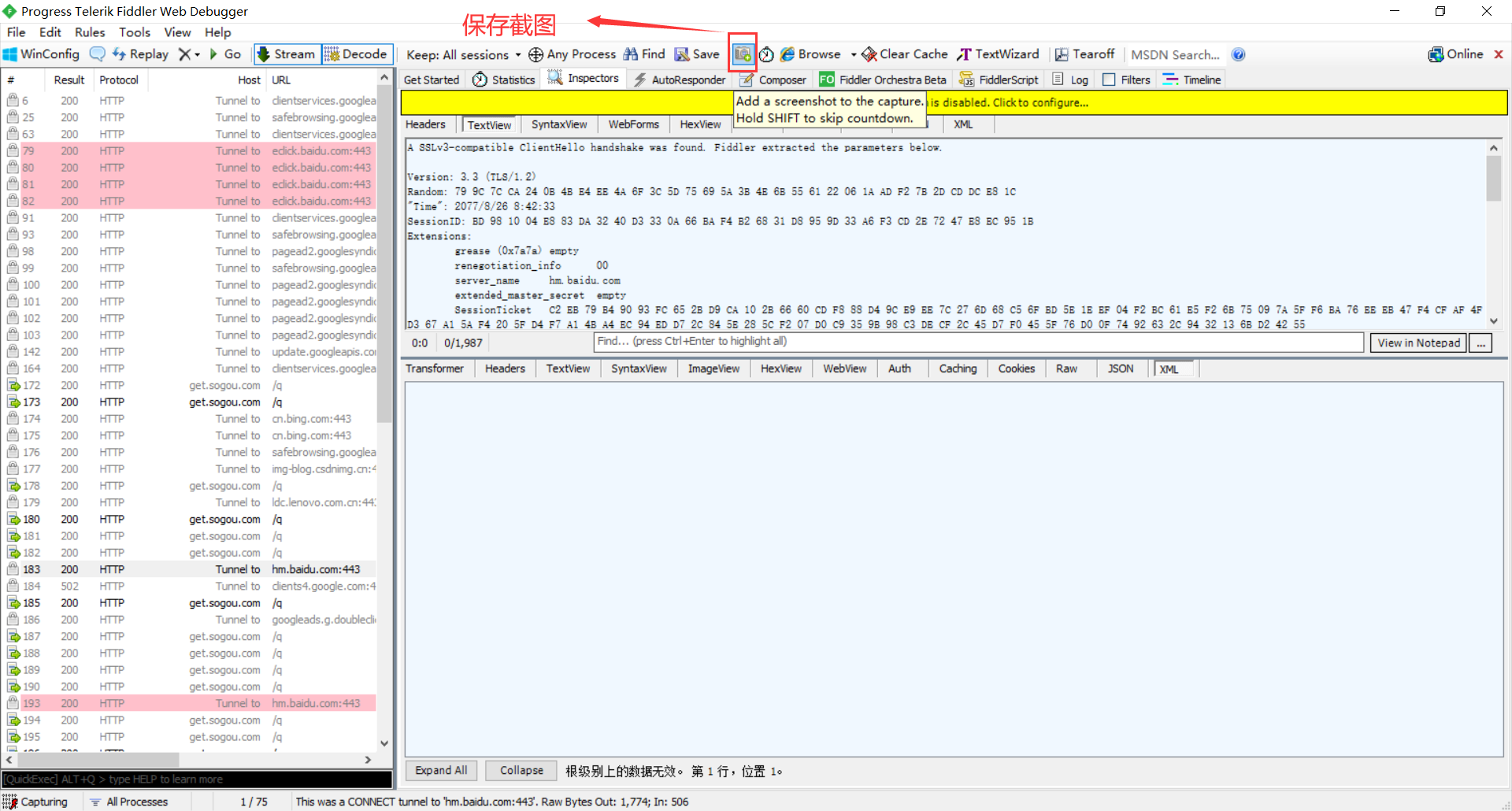Click the Online status indicator

(1455, 54)
